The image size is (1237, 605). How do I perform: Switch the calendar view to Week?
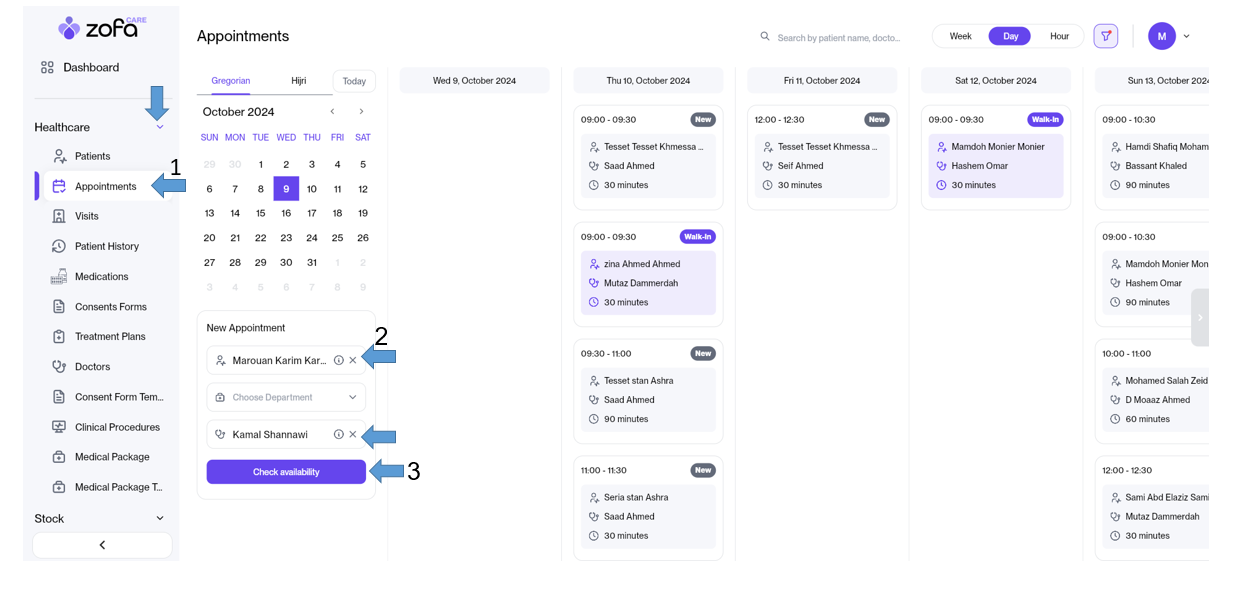[960, 36]
